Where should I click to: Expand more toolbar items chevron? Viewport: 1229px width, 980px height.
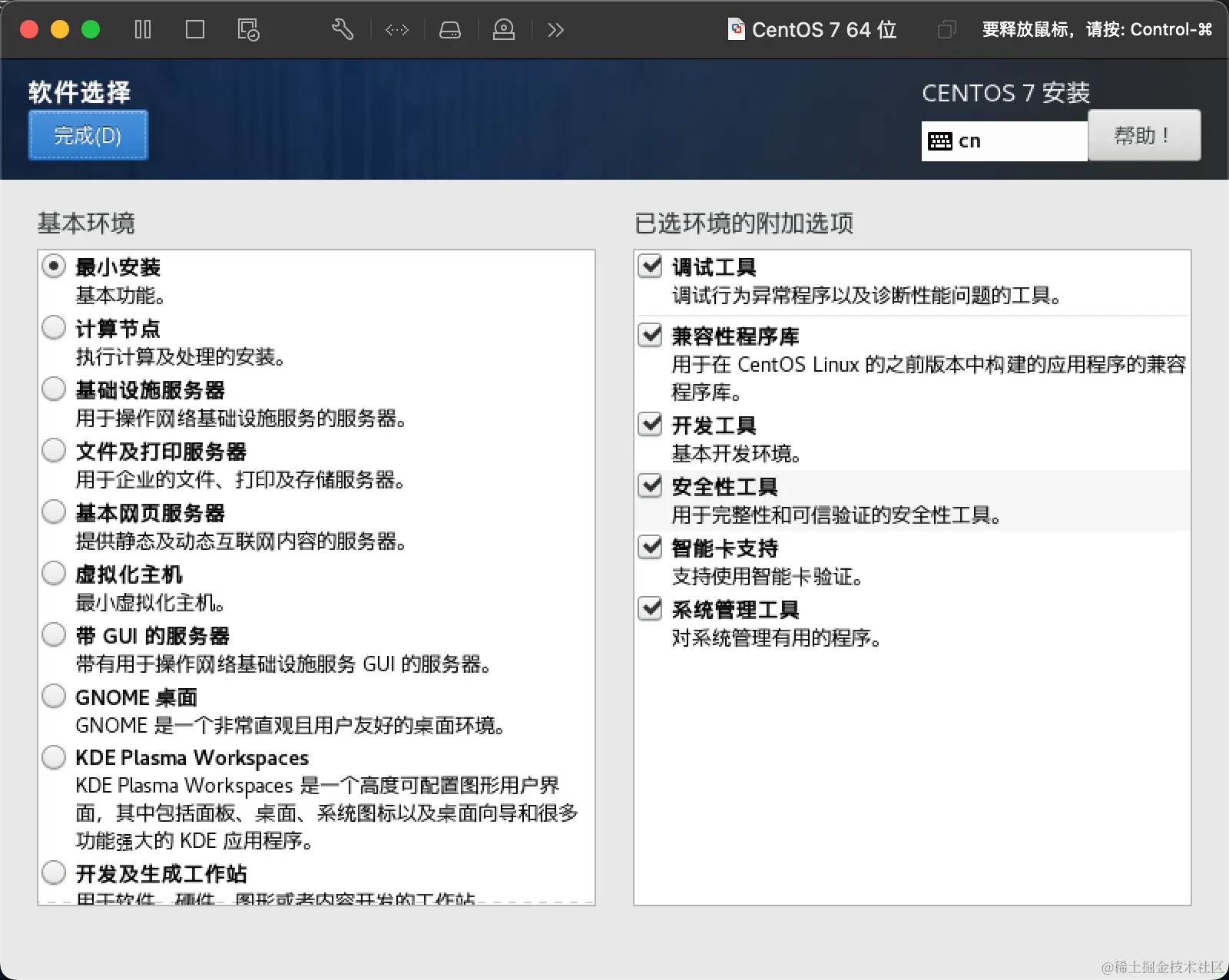tap(556, 30)
